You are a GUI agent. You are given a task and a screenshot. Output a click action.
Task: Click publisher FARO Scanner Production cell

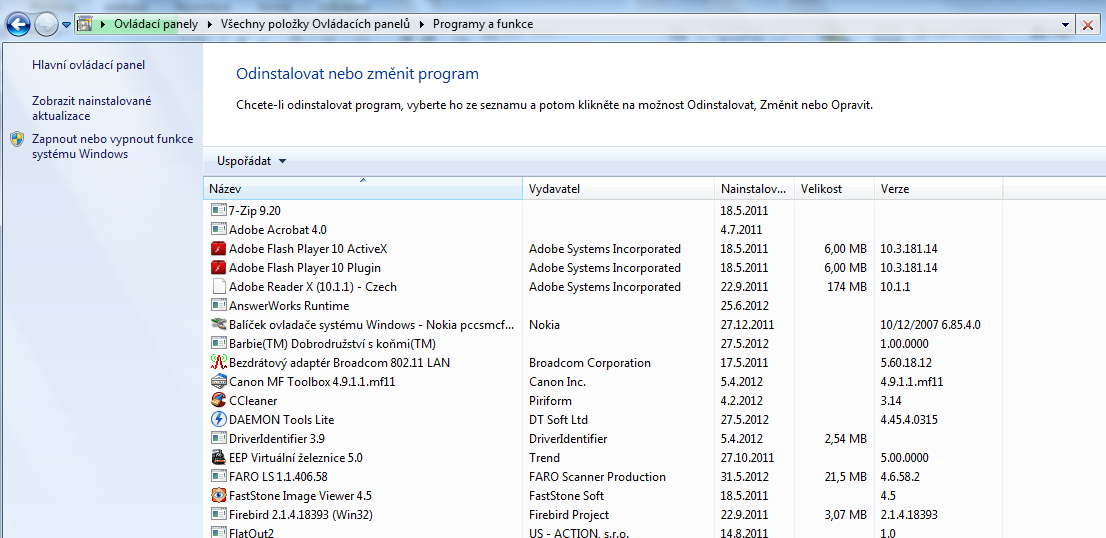597,477
